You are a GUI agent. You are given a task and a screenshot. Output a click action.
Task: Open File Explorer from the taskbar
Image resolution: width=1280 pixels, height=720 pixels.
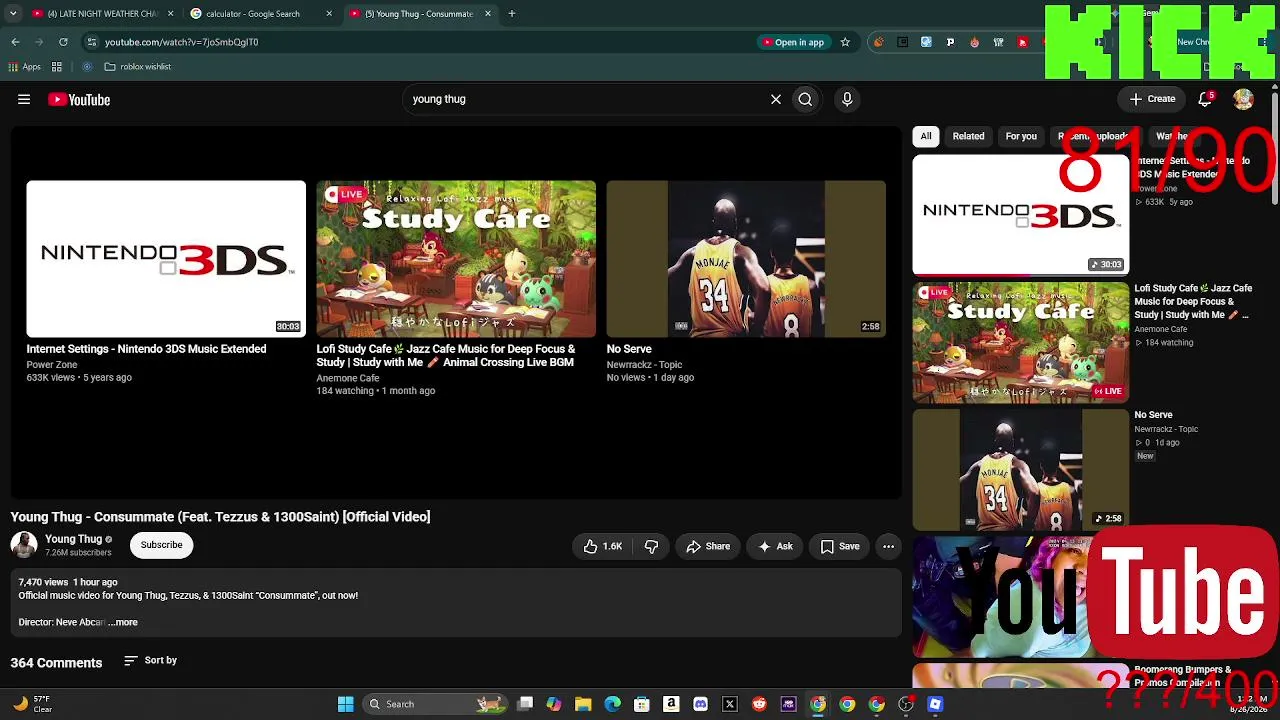(583, 704)
